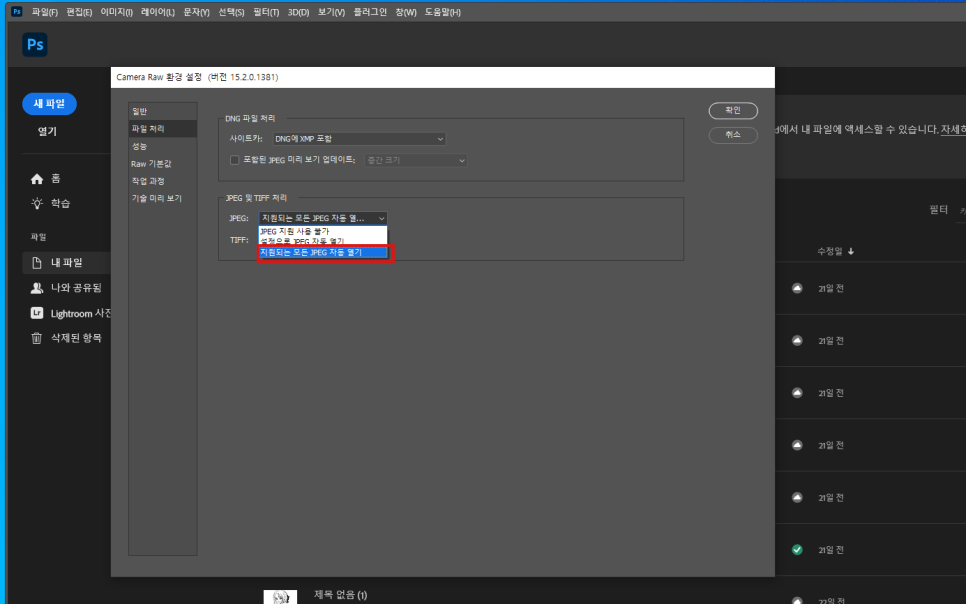Viewport: 966px width, 604px height.
Task: Select Raw 기본값 preferences category
Action: coord(163,164)
